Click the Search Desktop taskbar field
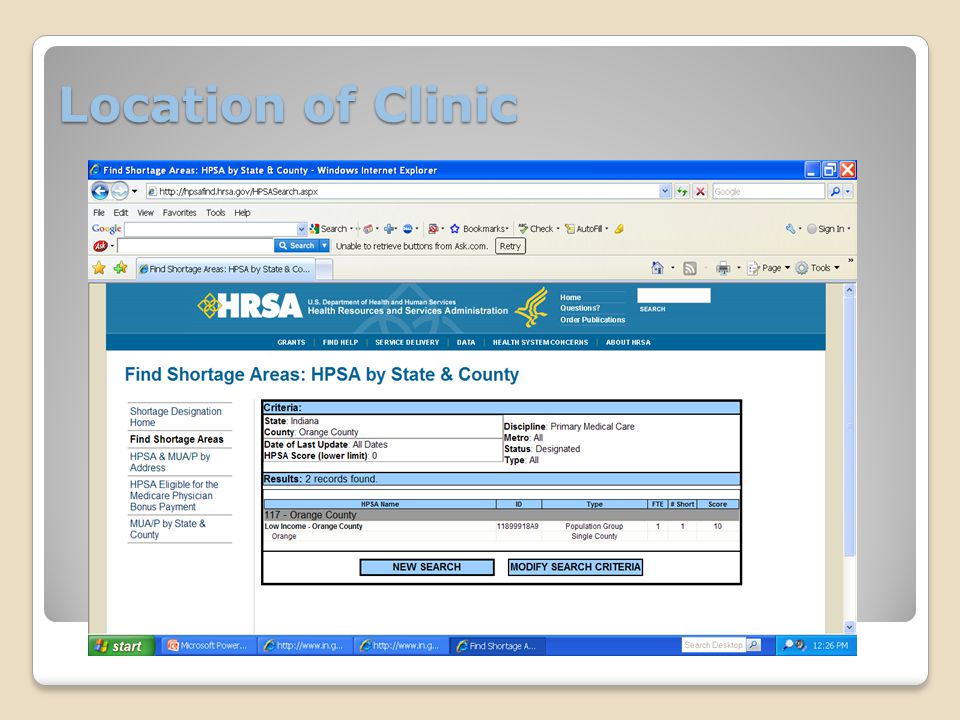 (x=714, y=645)
